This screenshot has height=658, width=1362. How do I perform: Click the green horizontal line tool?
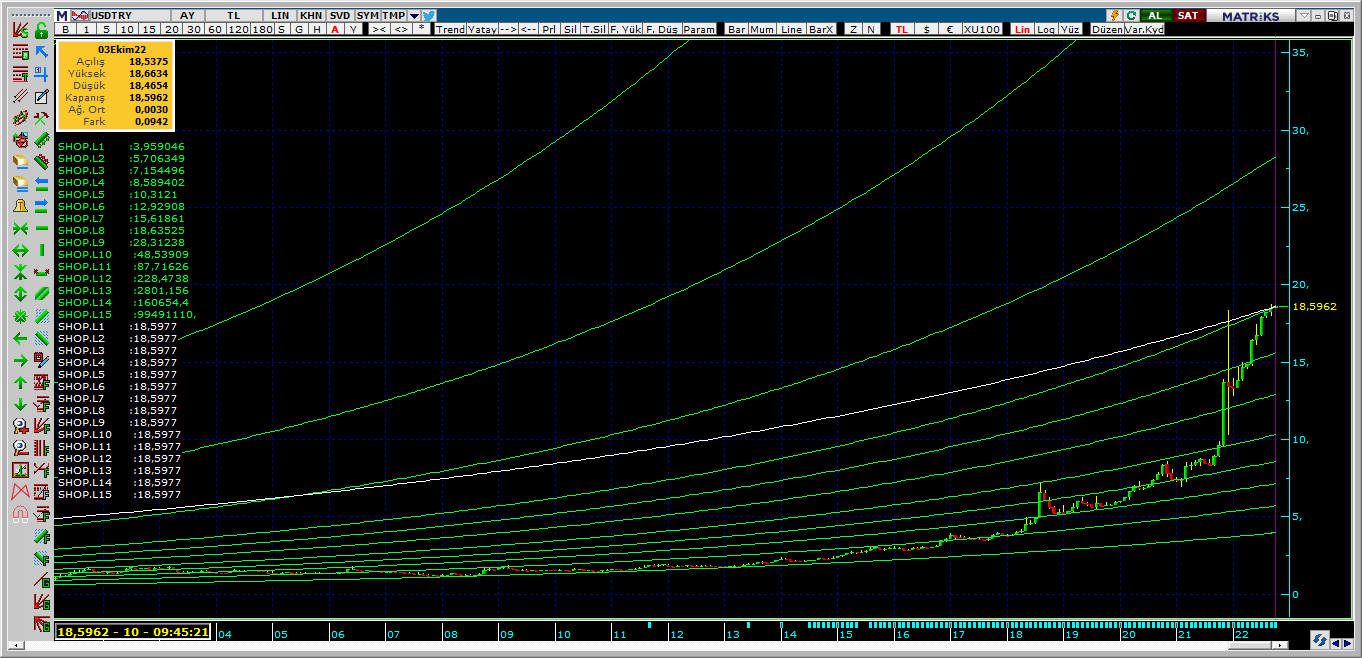coord(41,228)
